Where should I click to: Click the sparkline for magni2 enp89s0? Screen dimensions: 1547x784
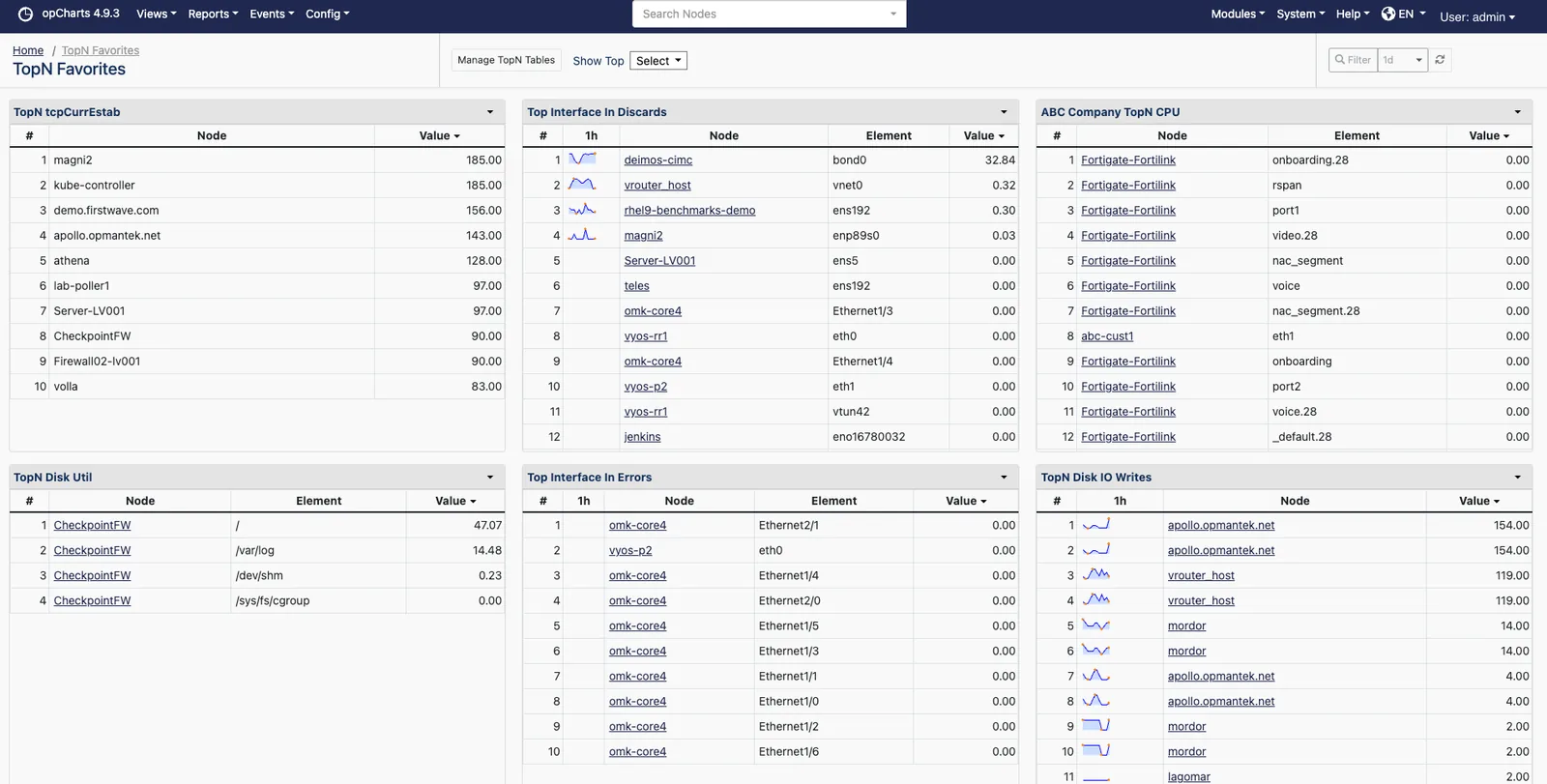tap(582, 234)
